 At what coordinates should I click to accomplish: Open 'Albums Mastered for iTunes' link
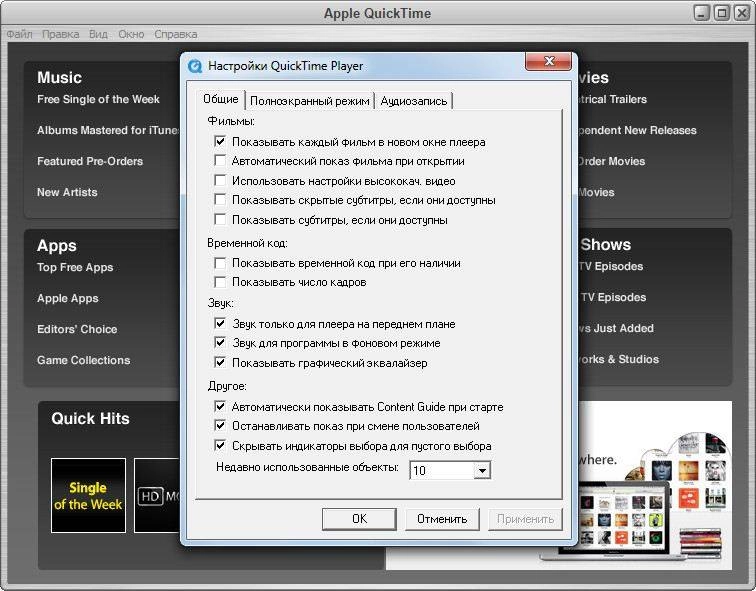point(108,130)
